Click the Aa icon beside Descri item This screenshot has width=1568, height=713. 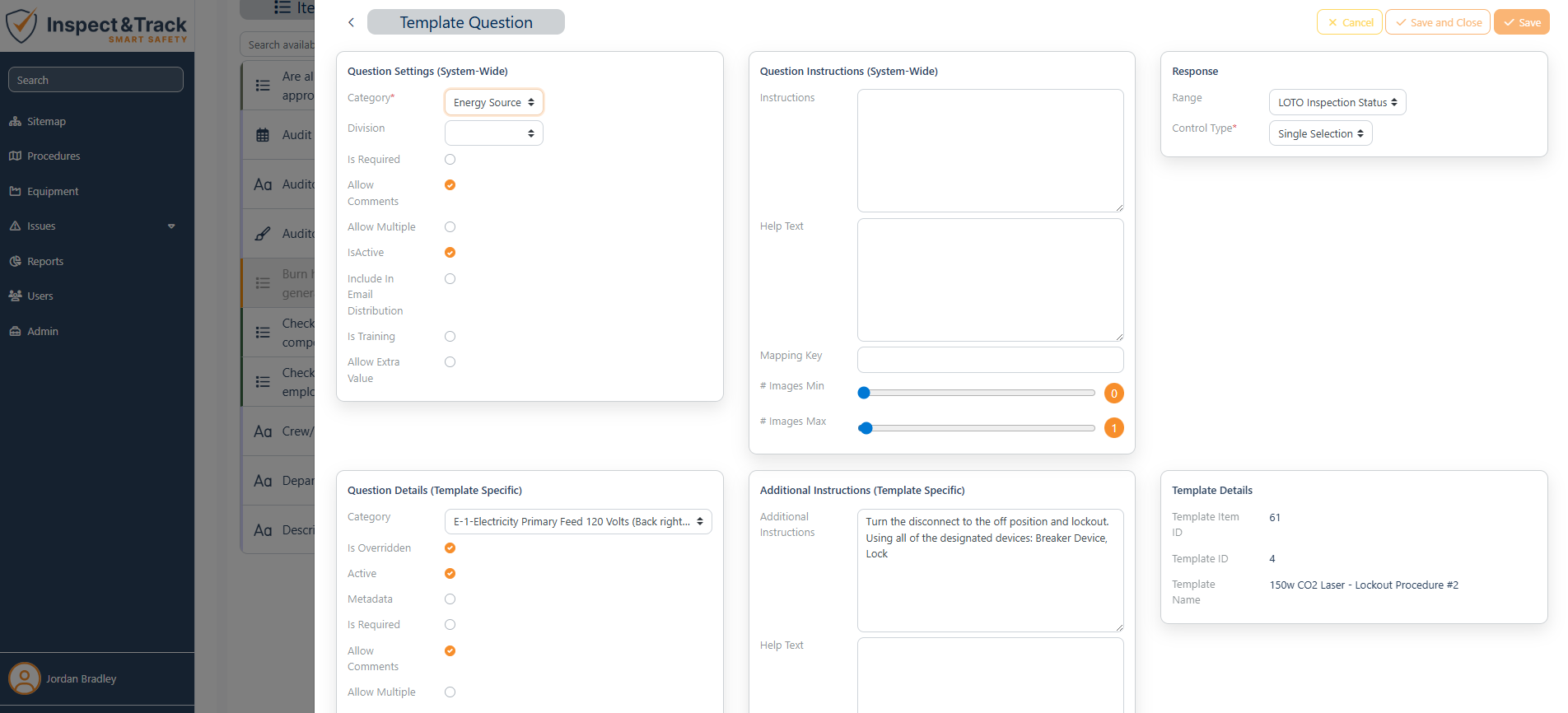click(x=263, y=530)
